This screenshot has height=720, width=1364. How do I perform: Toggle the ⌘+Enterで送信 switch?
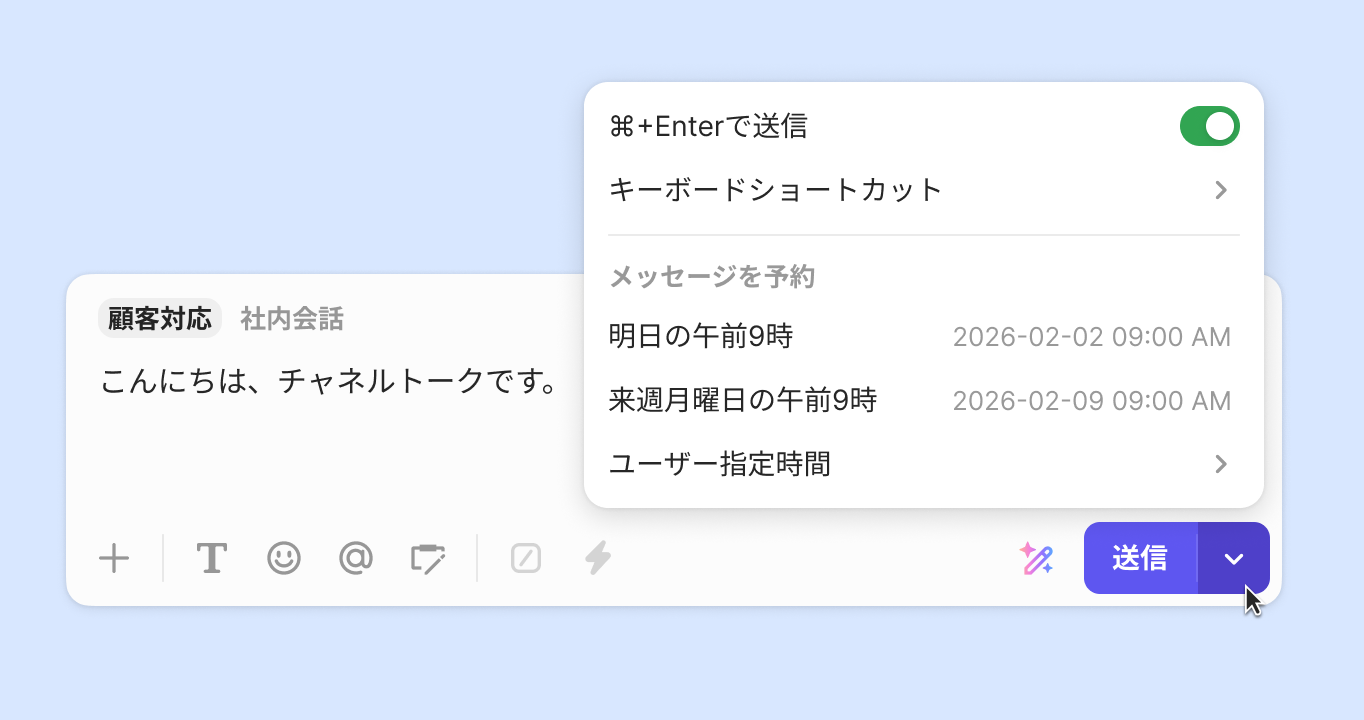pyautogui.click(x=1209, y=127)
